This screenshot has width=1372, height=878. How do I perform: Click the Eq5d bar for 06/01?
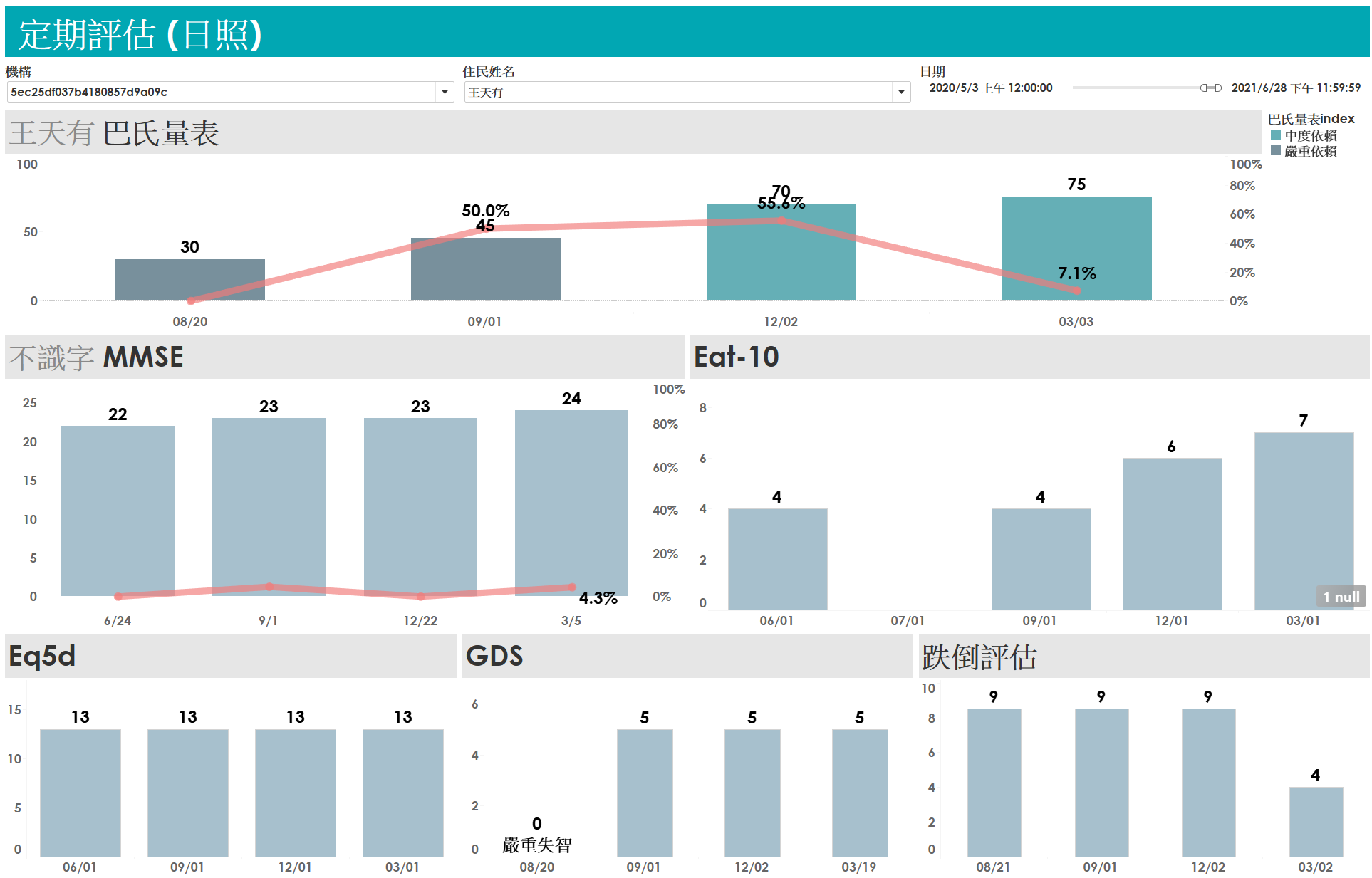click(80, 793)
